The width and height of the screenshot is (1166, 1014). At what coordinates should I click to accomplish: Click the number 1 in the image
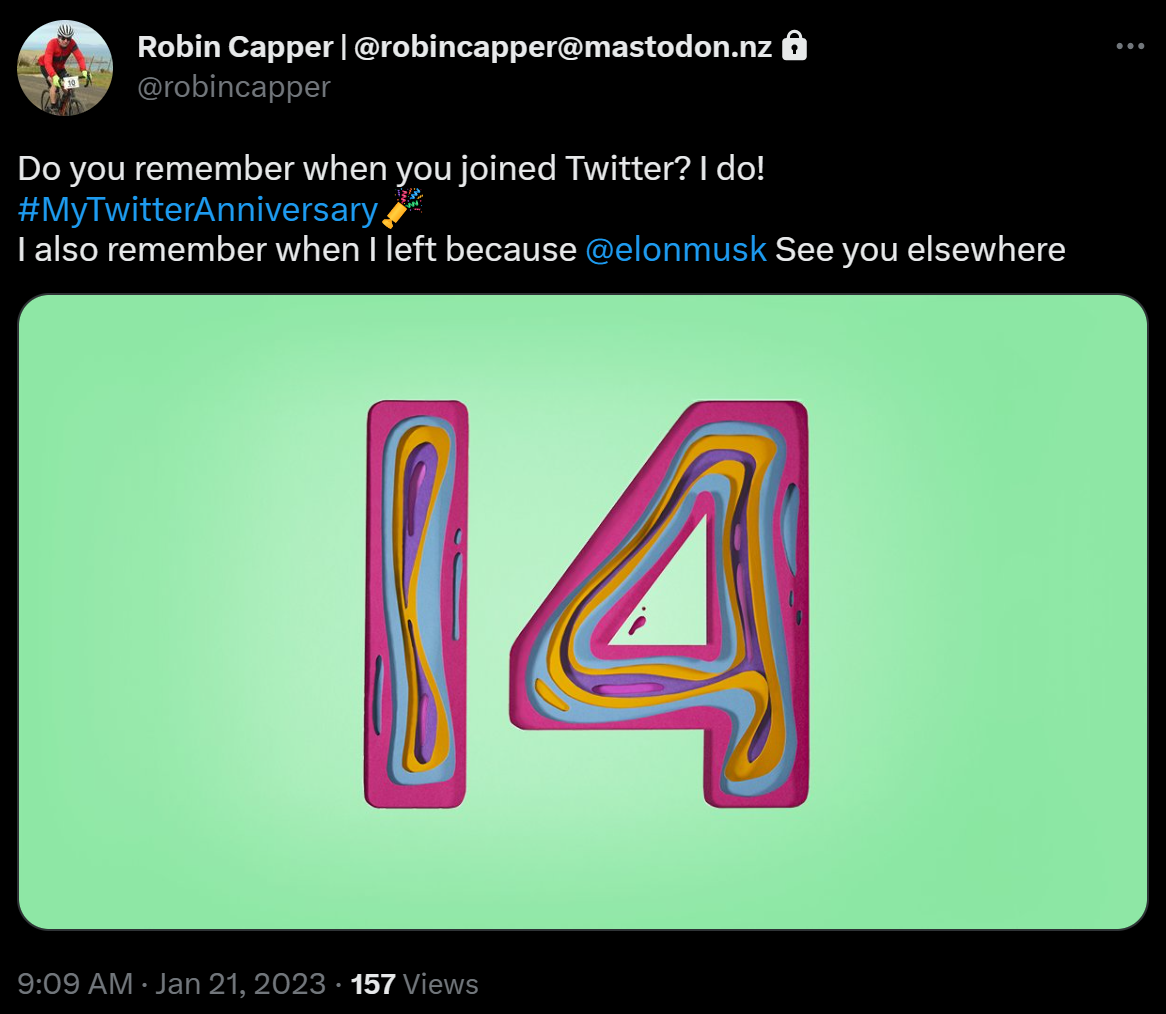click(x=416, y=603)
